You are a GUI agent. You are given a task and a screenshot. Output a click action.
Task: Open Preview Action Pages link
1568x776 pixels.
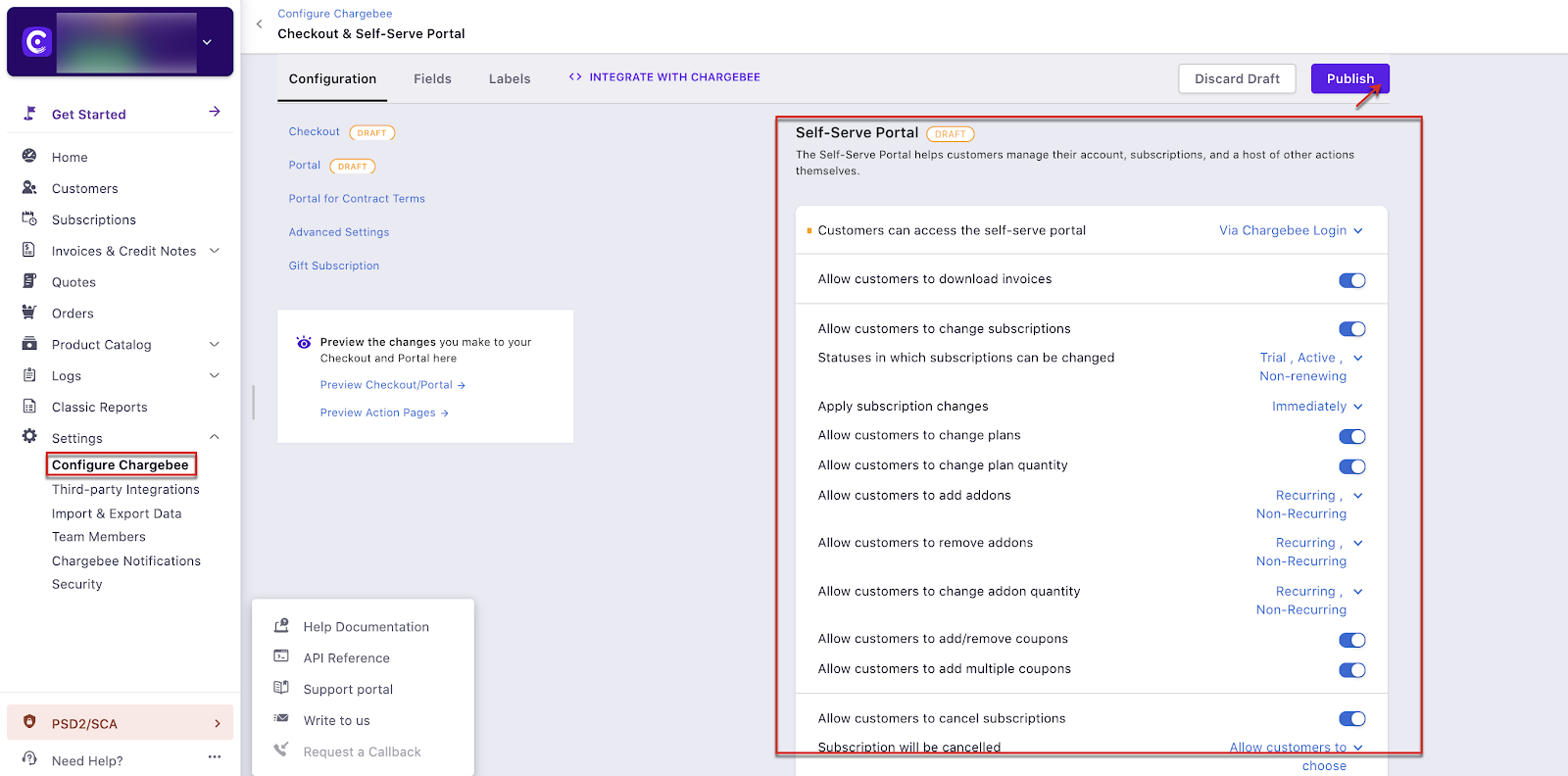[384, 412]
